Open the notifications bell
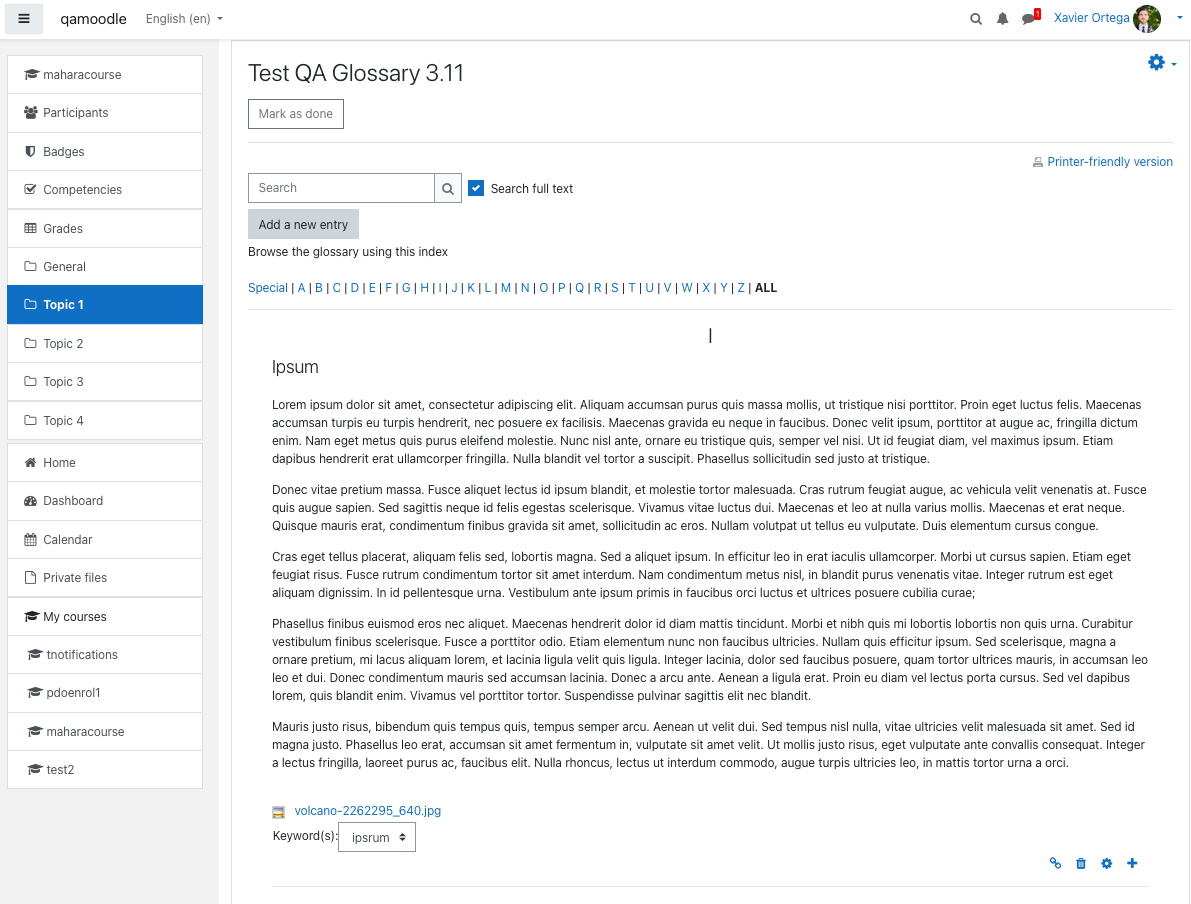This screenshot has width=1191, height=904. tap(1003, 19)
